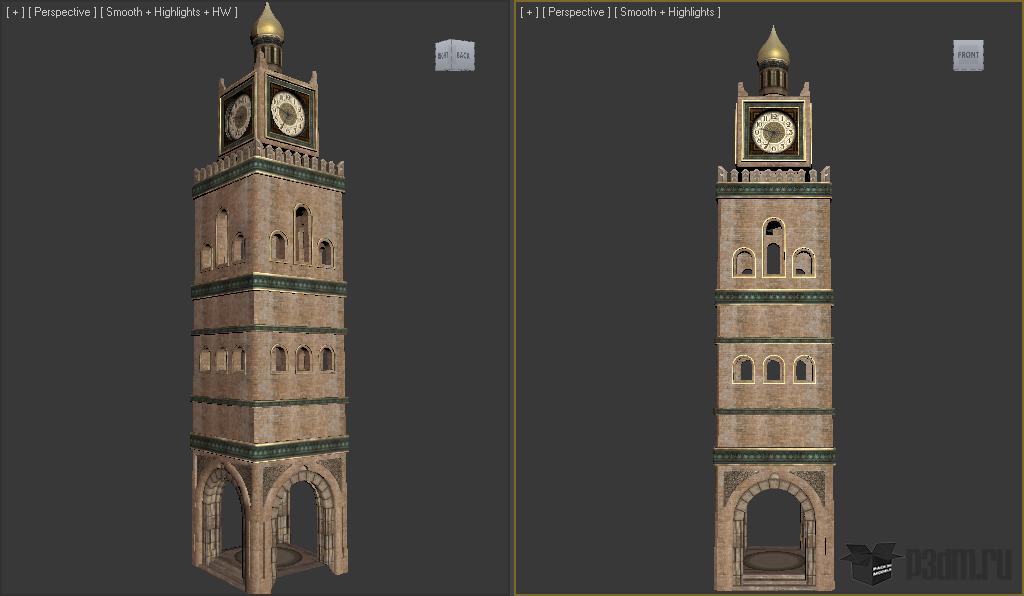Click the FRONT face of the right ViewCube
Screen dimensions: 1024x596
(968, 55)
